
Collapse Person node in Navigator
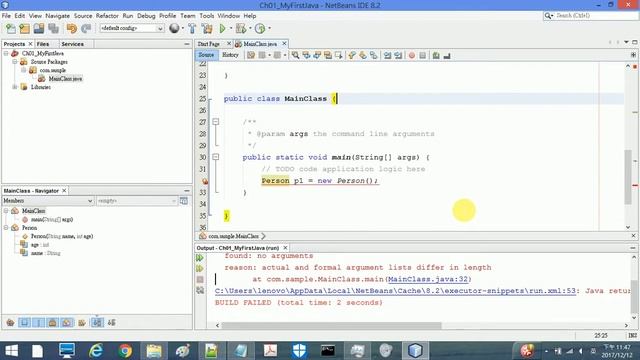[6, 228]
